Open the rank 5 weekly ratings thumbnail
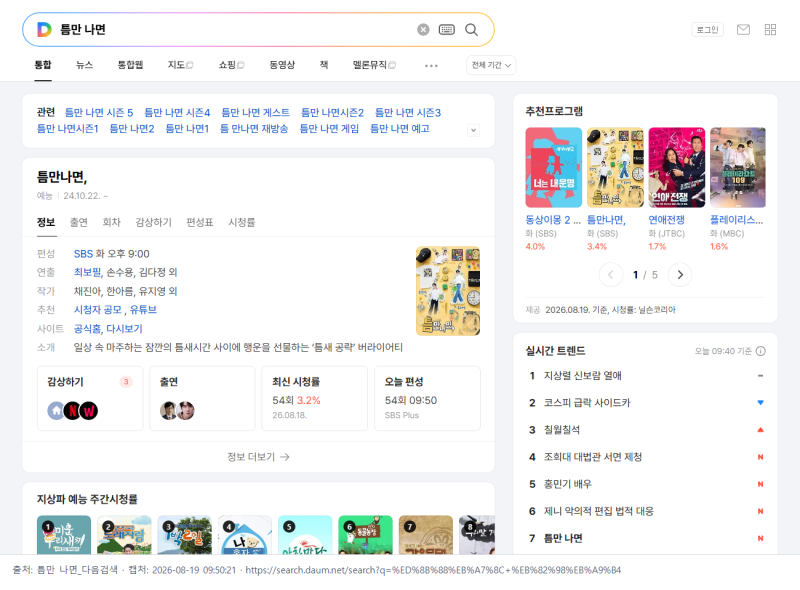 click(305, 535)
